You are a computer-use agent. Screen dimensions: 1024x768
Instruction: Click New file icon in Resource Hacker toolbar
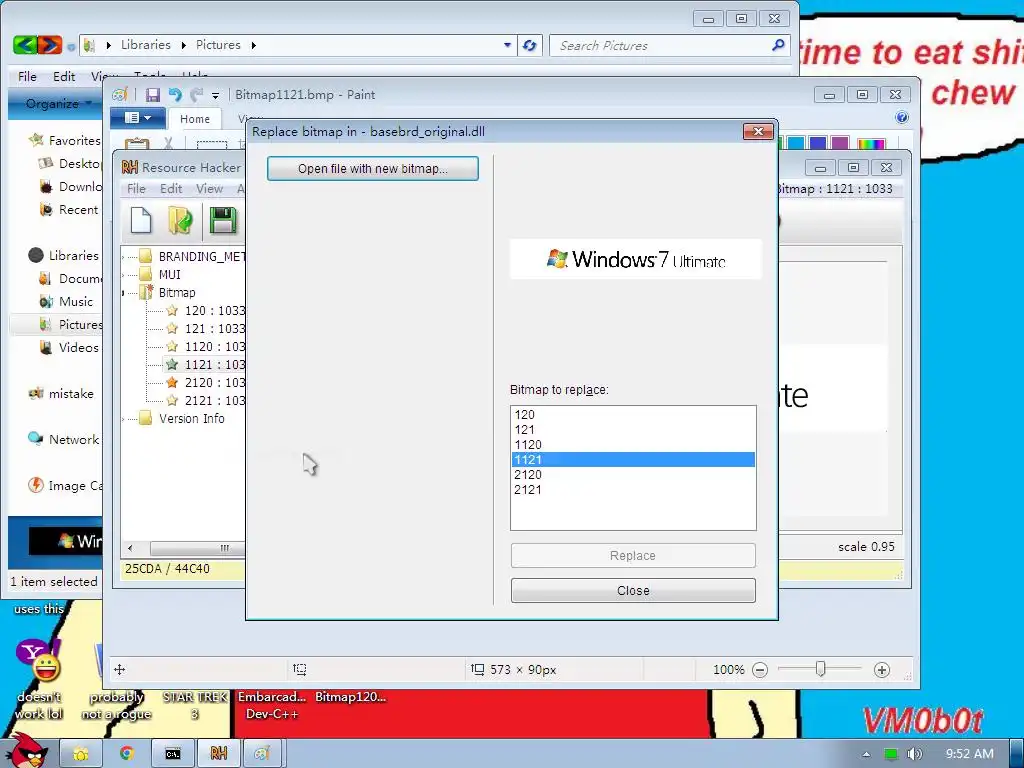[141, 220]
